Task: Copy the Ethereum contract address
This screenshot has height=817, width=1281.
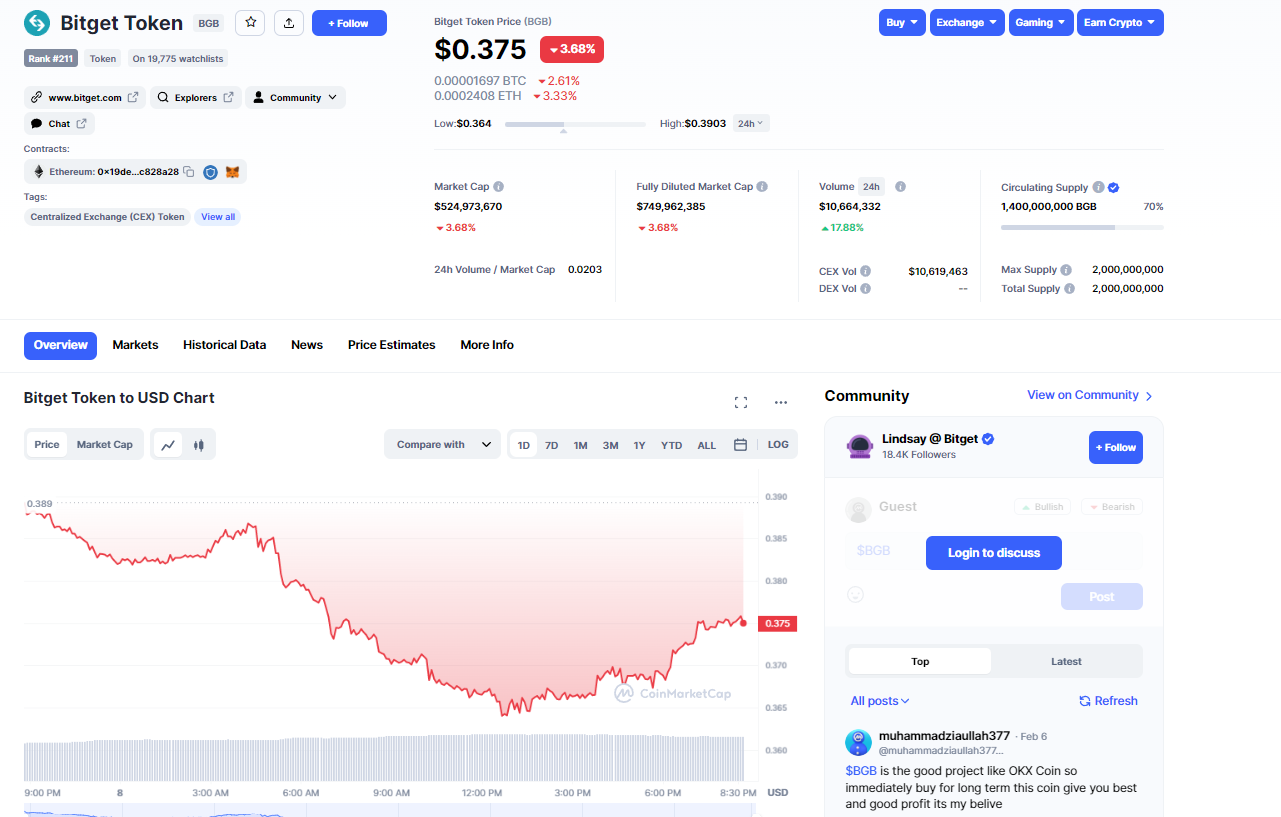Action: coord(188,172)
